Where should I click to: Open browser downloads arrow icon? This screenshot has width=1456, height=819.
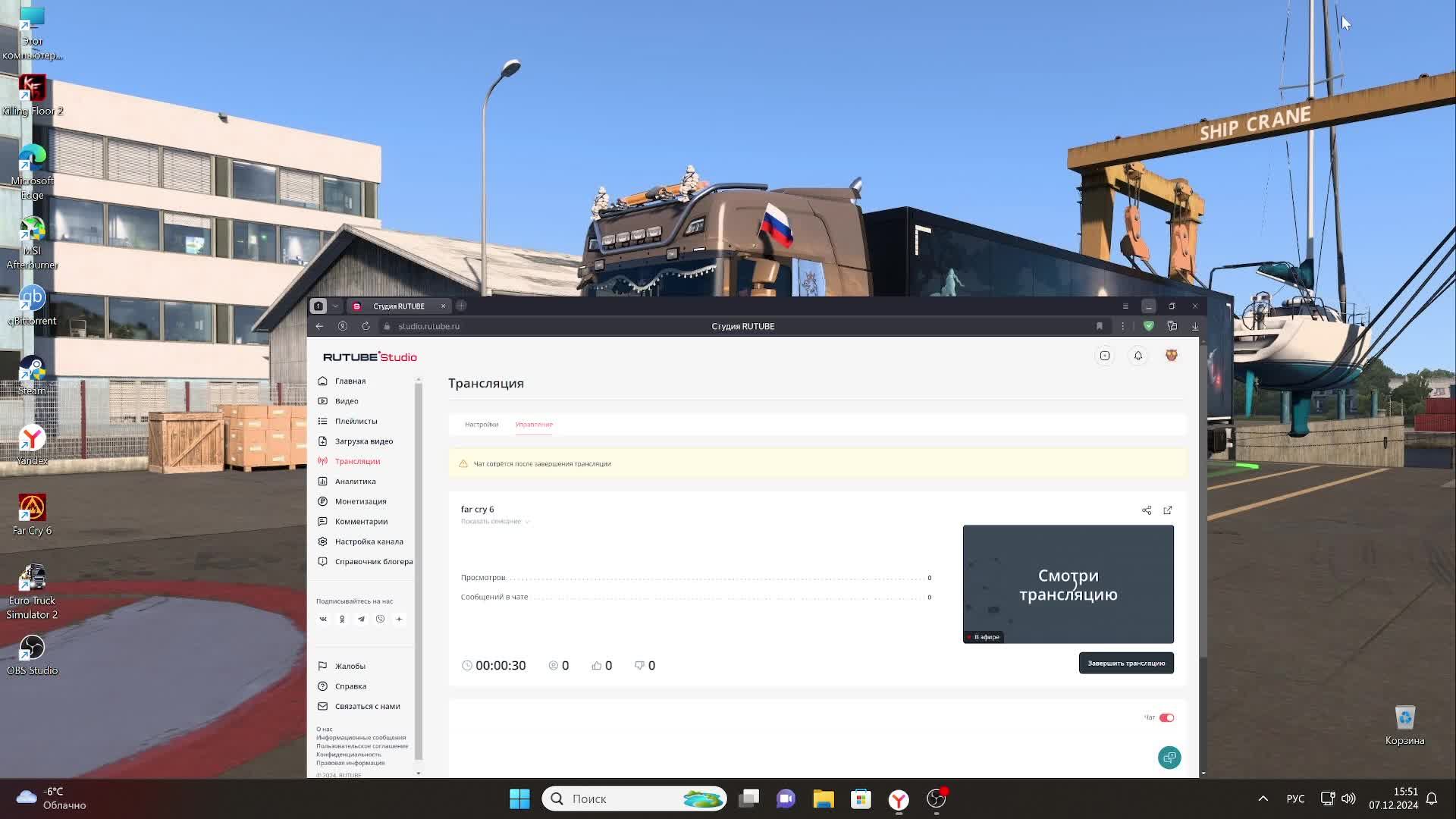pyautogui.click(x=1195, y=326)
